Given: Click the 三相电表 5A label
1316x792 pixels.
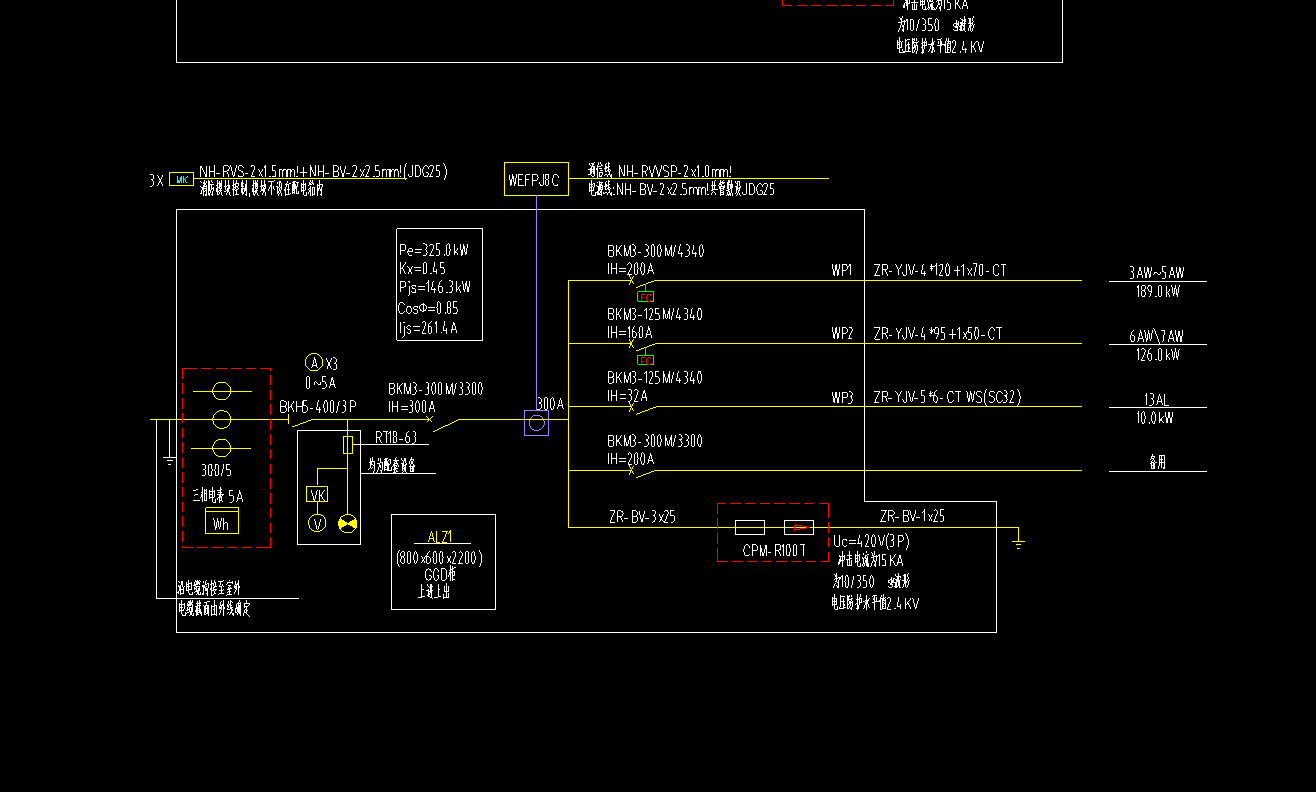Looking at the screenshot, I should pyautogui.click(x=218, y=495).
